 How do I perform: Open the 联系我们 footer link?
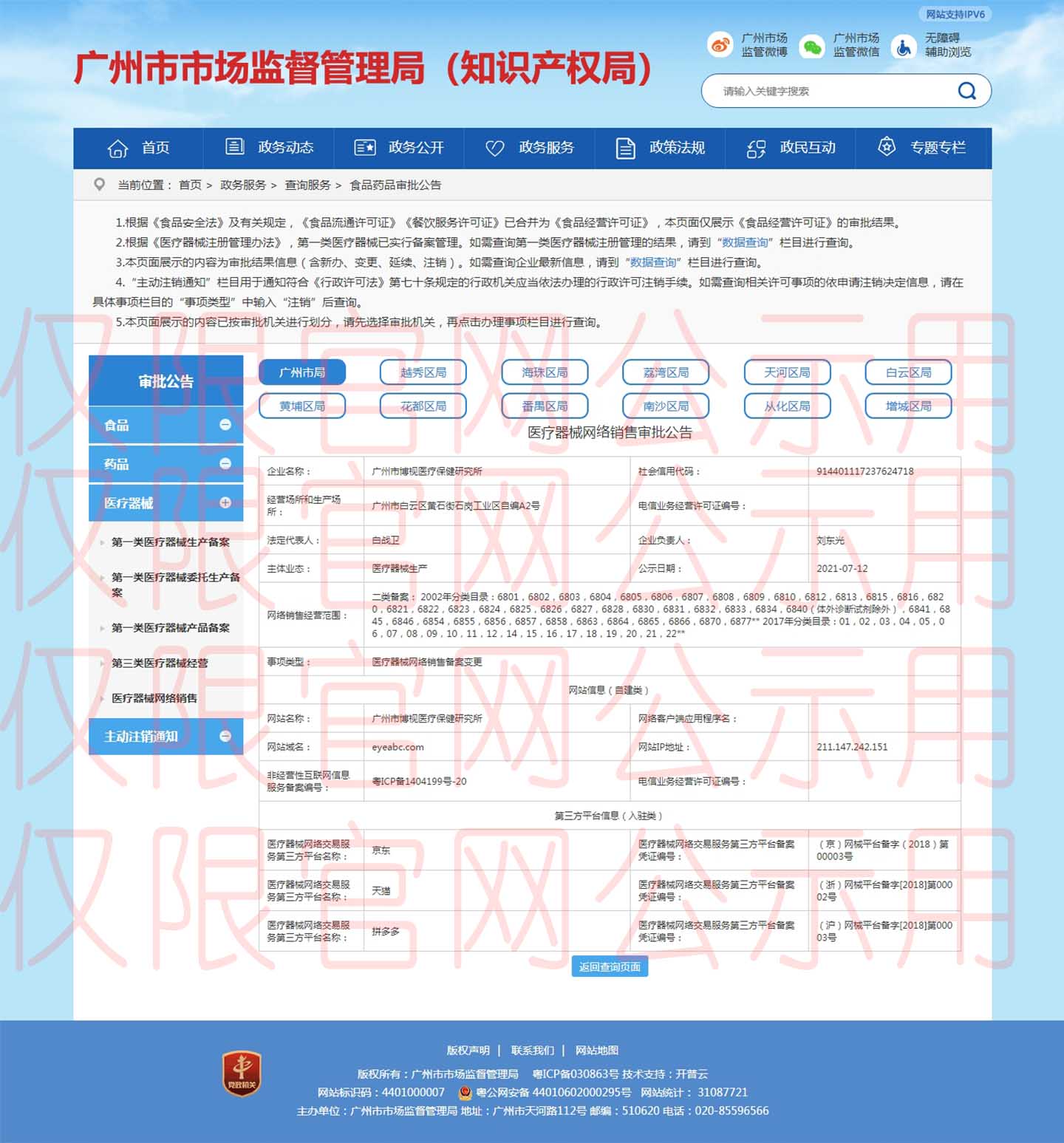532,1050
